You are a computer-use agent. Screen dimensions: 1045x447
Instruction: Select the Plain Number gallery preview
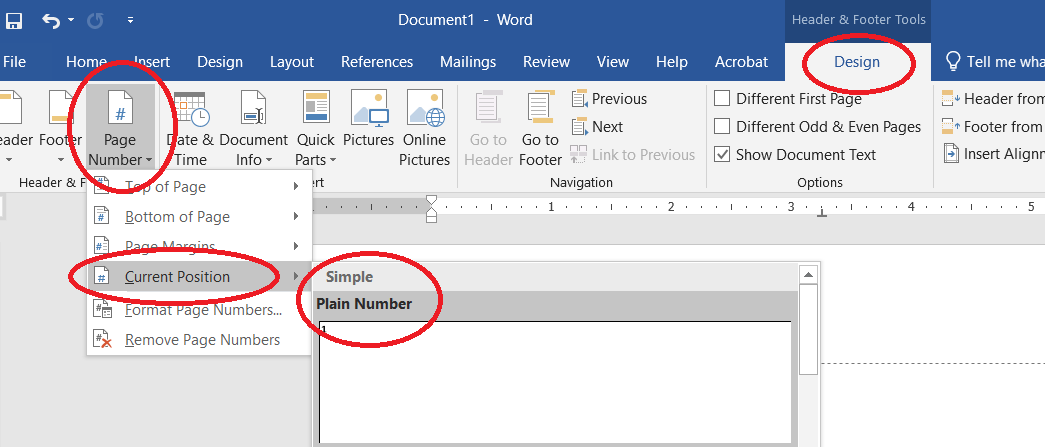[555, 382]
